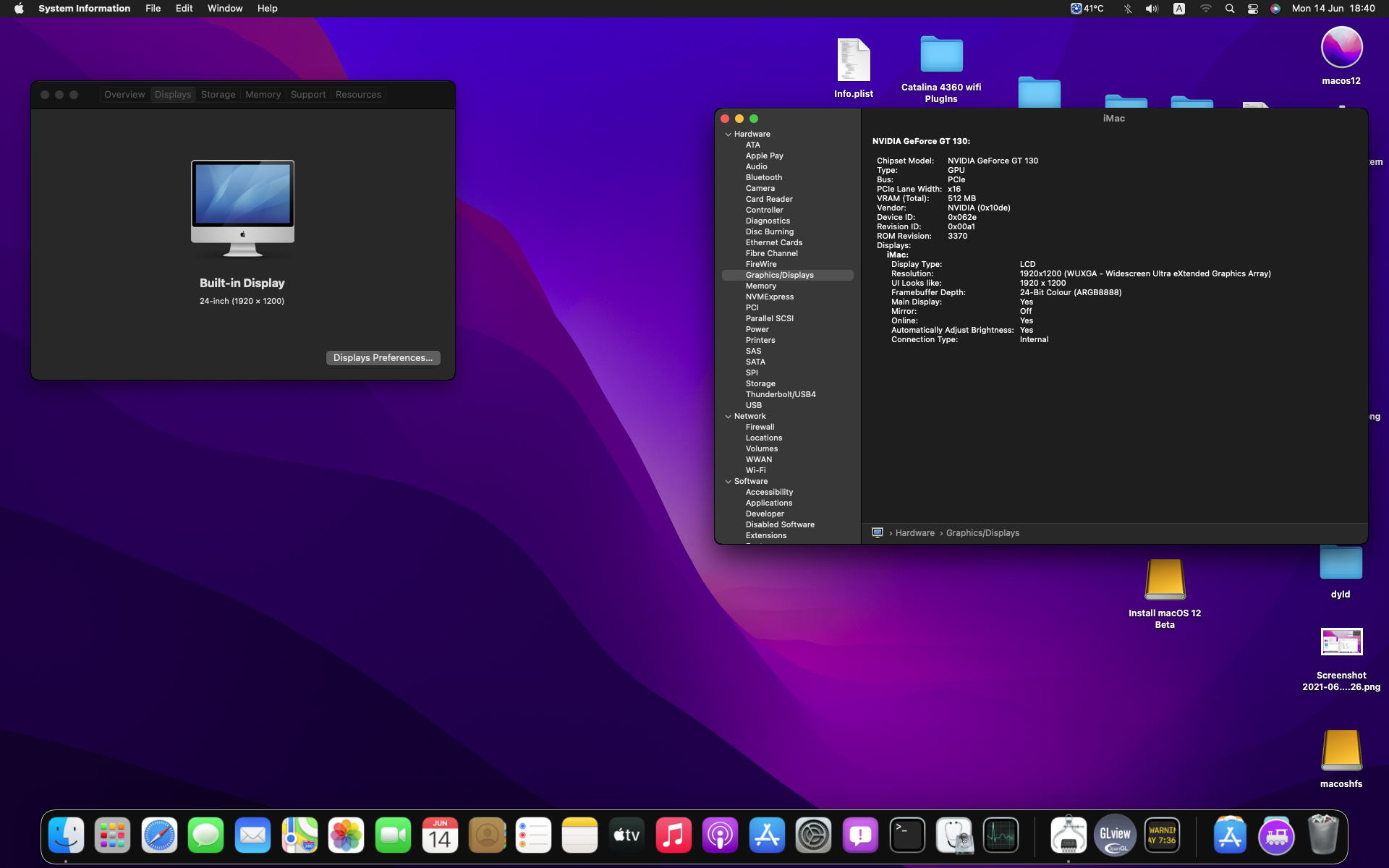Image resolution: width=1389 pixels, height=868 pixels.
Task: Click the volume icon in menu bar
Action: 1152,9
